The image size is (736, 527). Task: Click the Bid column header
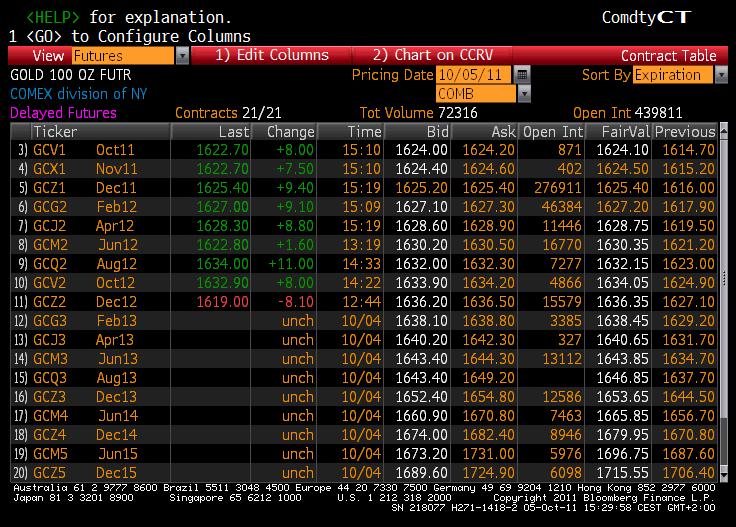417,132
